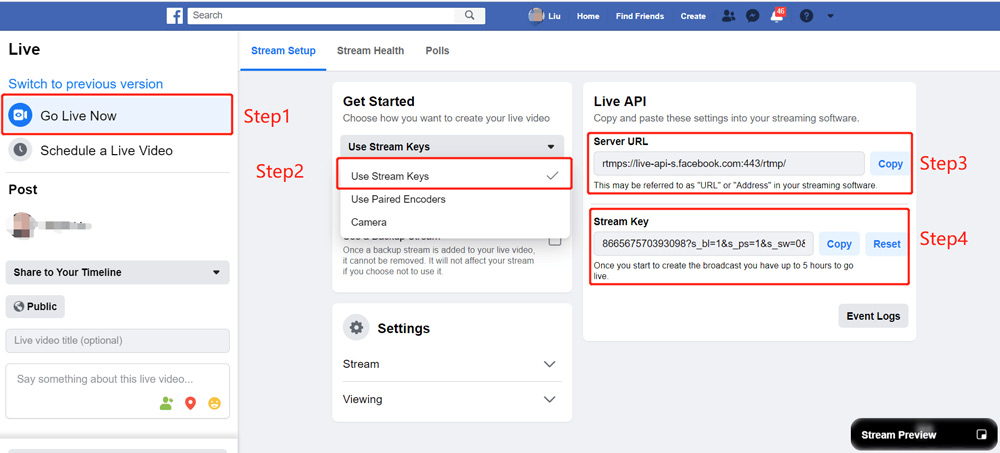The width and height of the screenshot is (1000, 453).
Task: Switch to Polls tab
Action: pyautogui.click(x=438, y=50)
